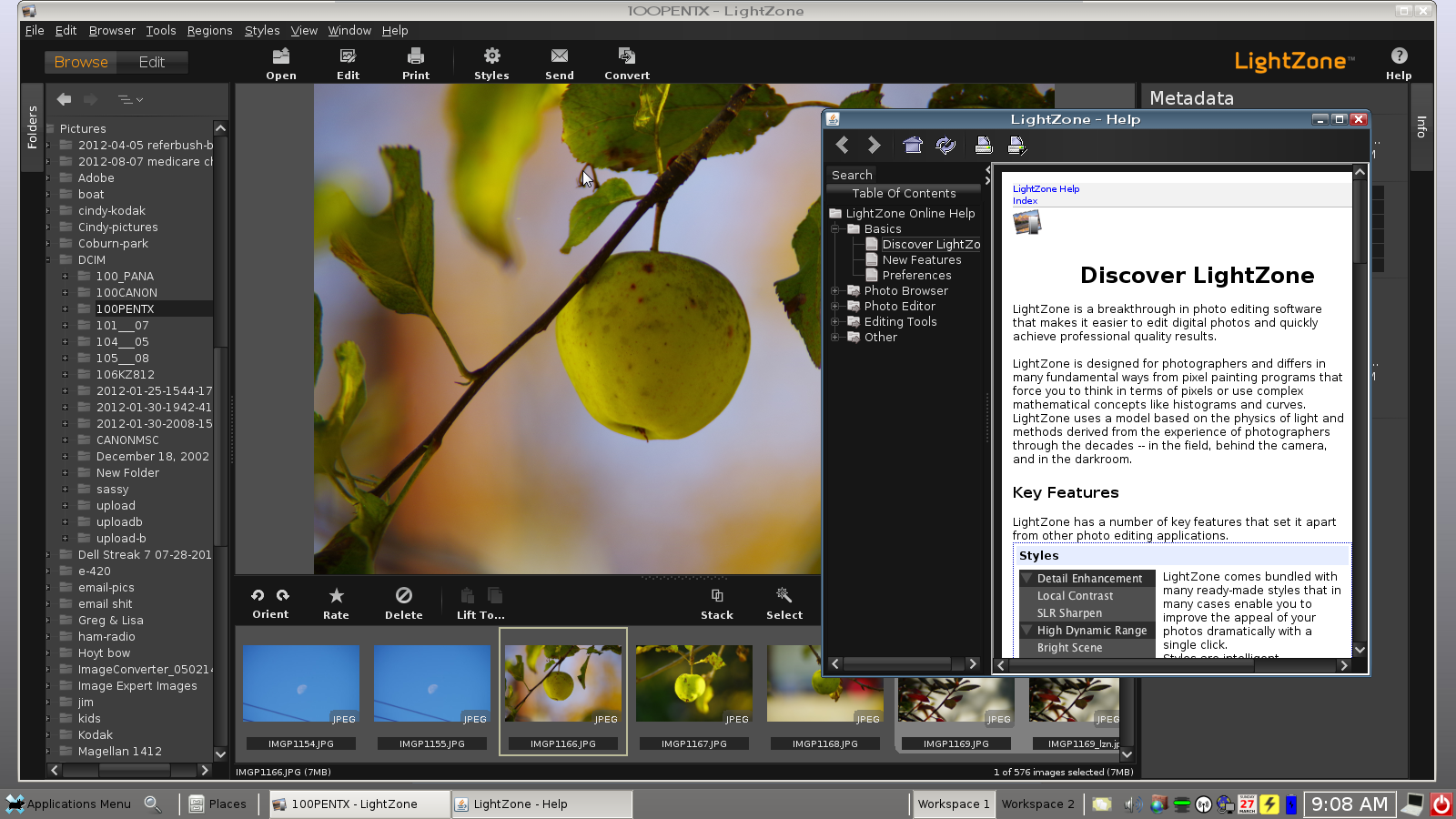Click the Edit toolbar icon
The width and height of the screenshot is (1456, 819).
click(348, 56)
